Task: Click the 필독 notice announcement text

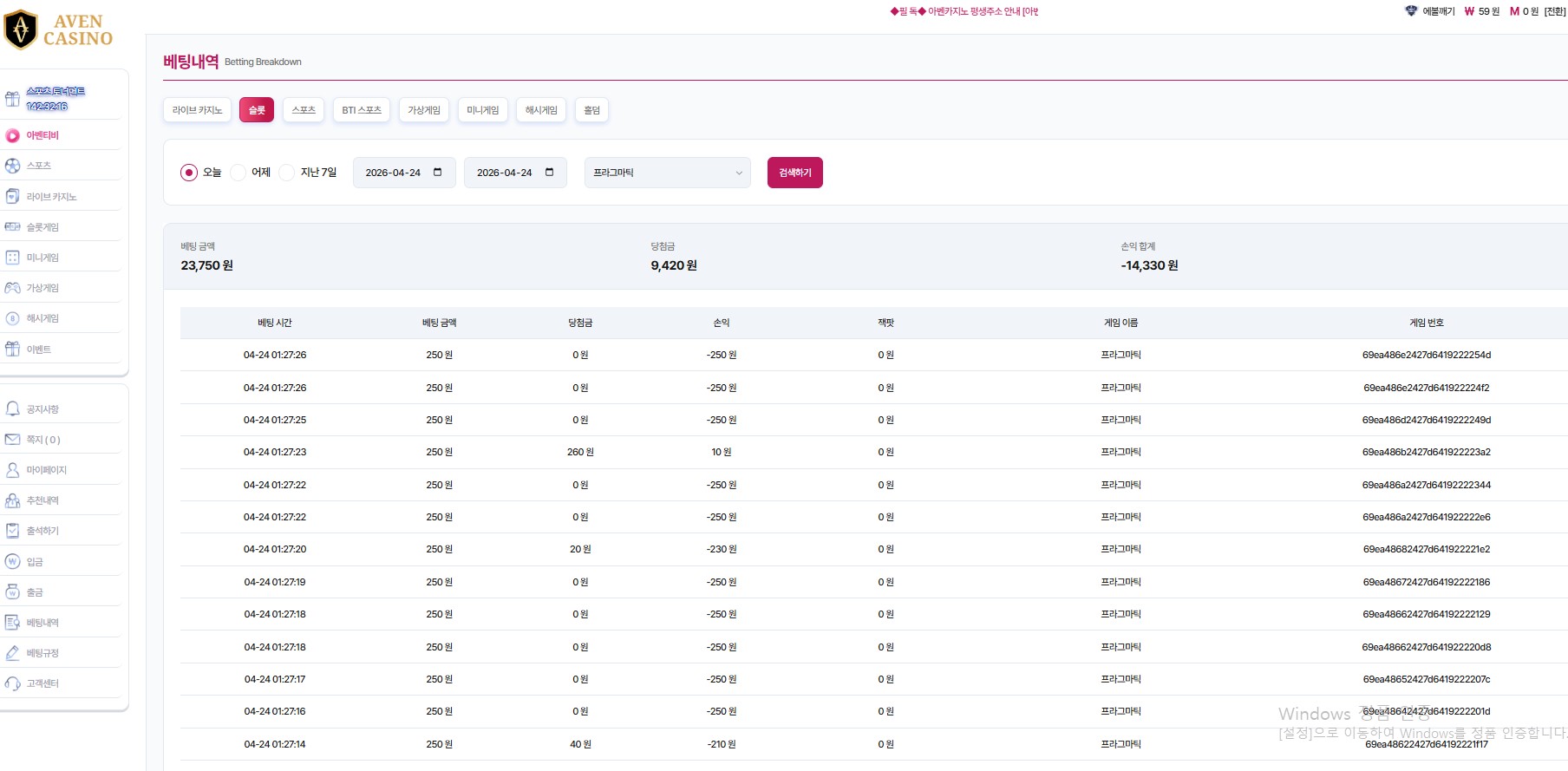Action: tap(964, 11)
